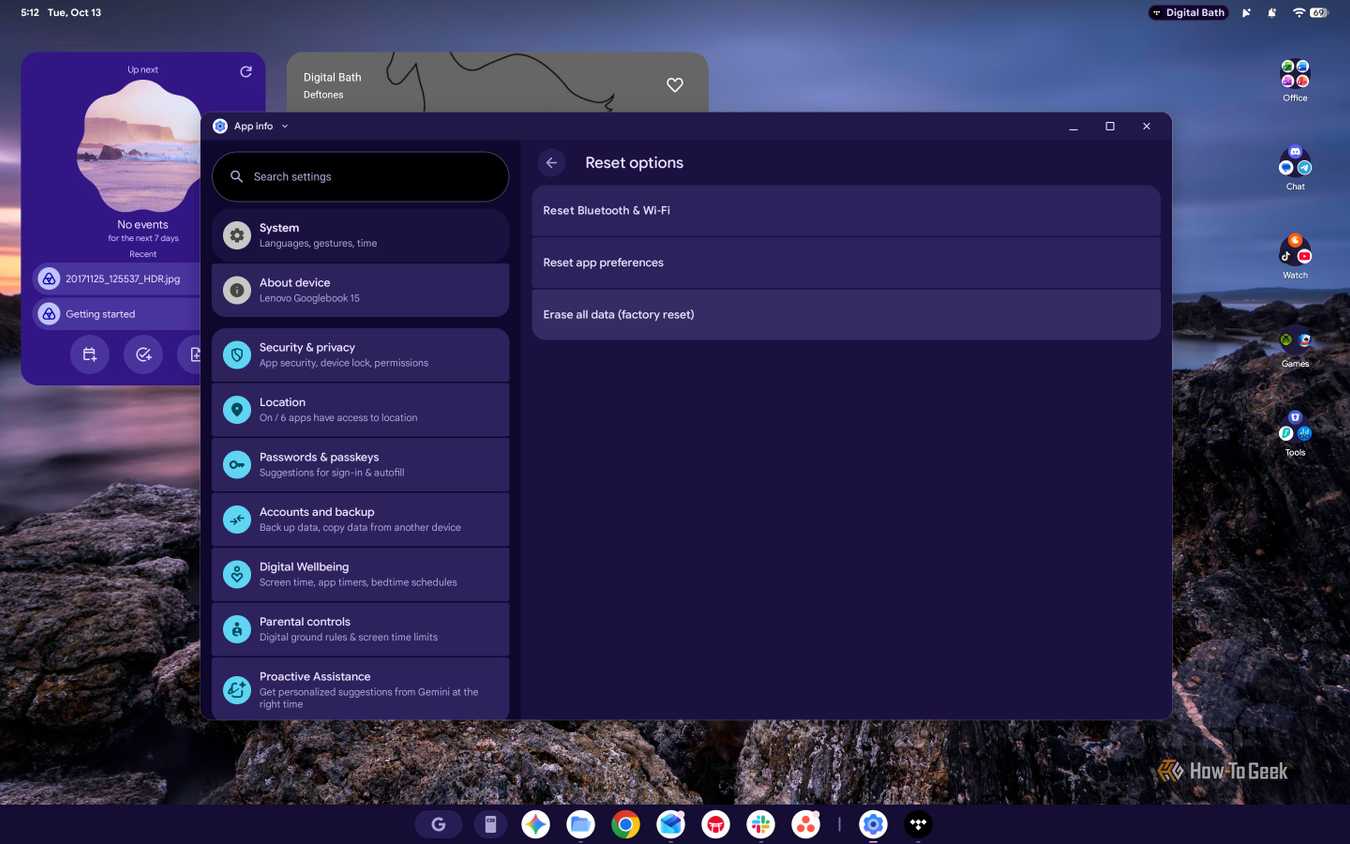
Task: Select Reset Bluetooth & Wi-Fi
Action: (x=846, y=211)
